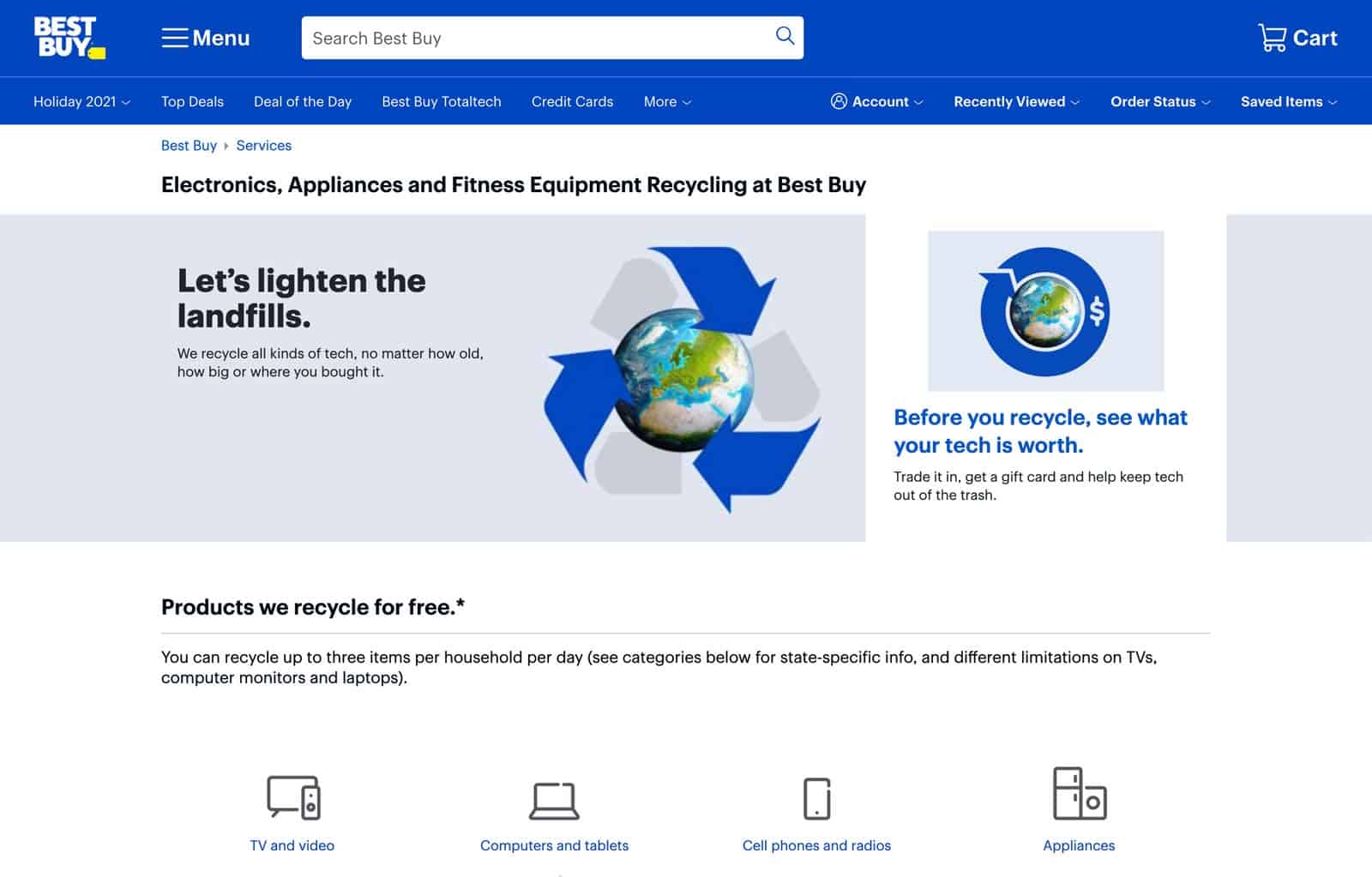Click the TV and video icon

pyautogui.click(x=293, y=797)
